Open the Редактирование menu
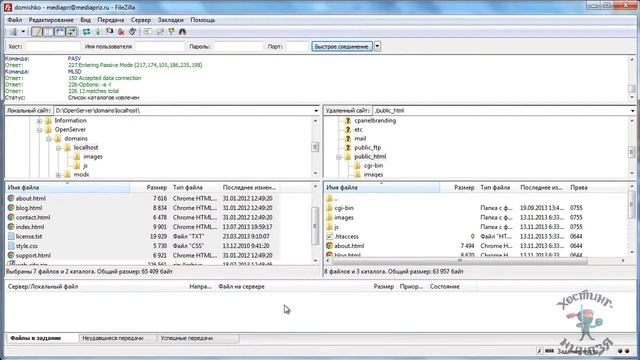Viewport: 640px width, 360px height. (51, 20)
